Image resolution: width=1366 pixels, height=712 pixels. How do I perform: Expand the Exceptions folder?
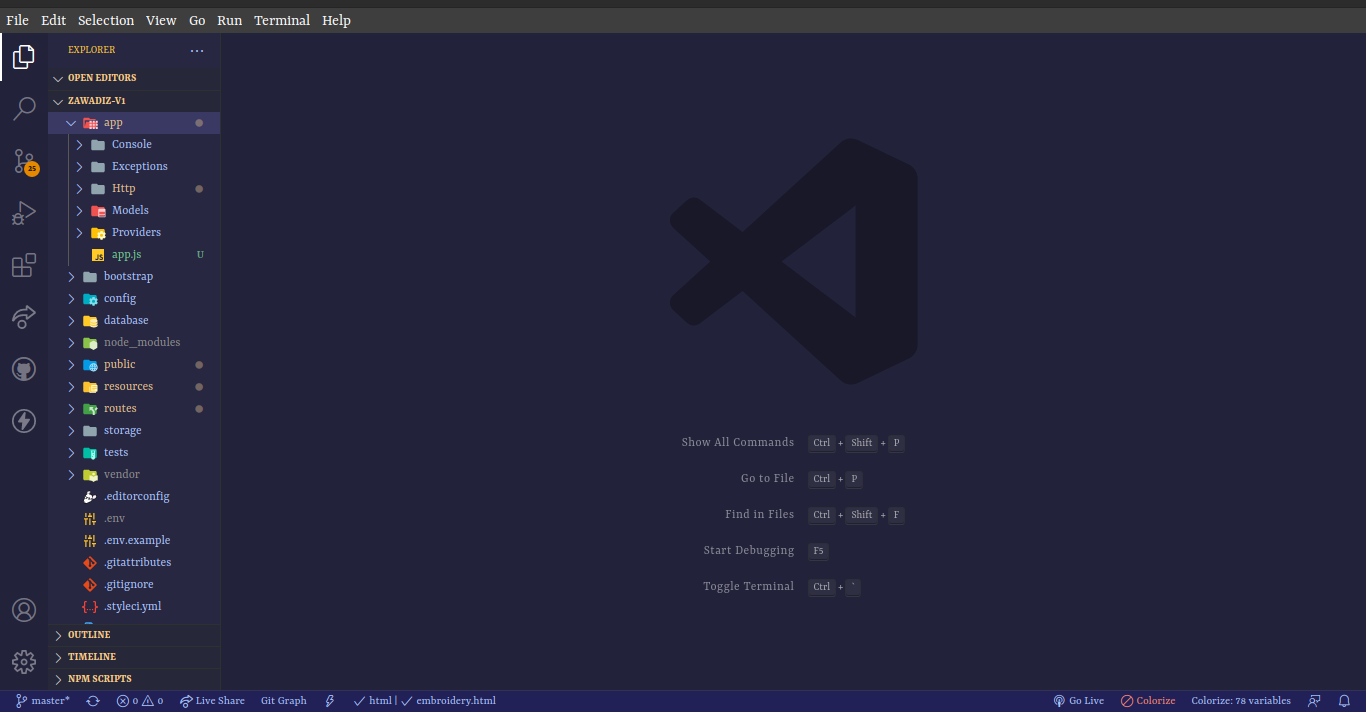pyautogui.click(x=134, y=167)
